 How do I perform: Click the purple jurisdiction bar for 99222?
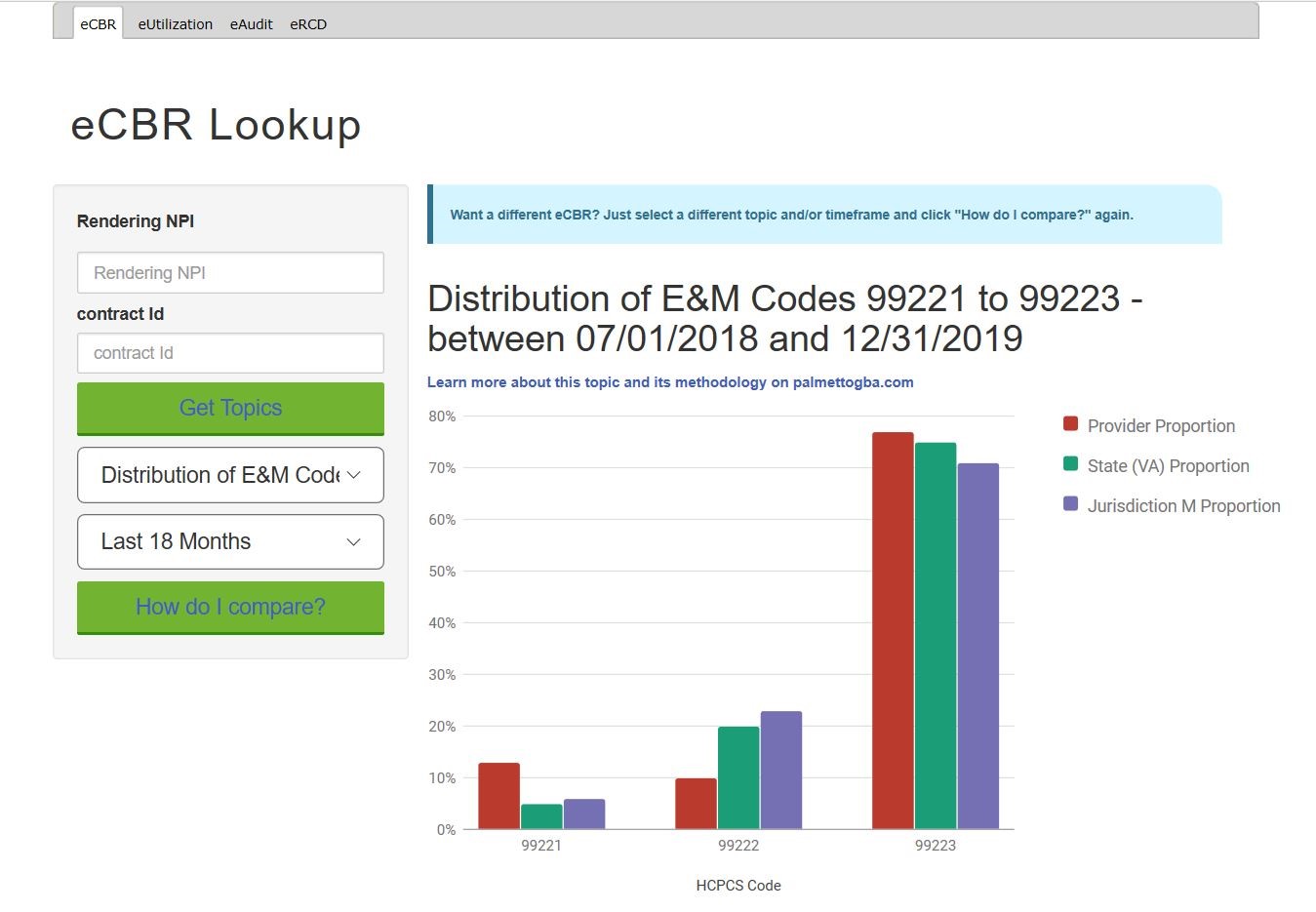pyautogui.click(x=781, y=771)
